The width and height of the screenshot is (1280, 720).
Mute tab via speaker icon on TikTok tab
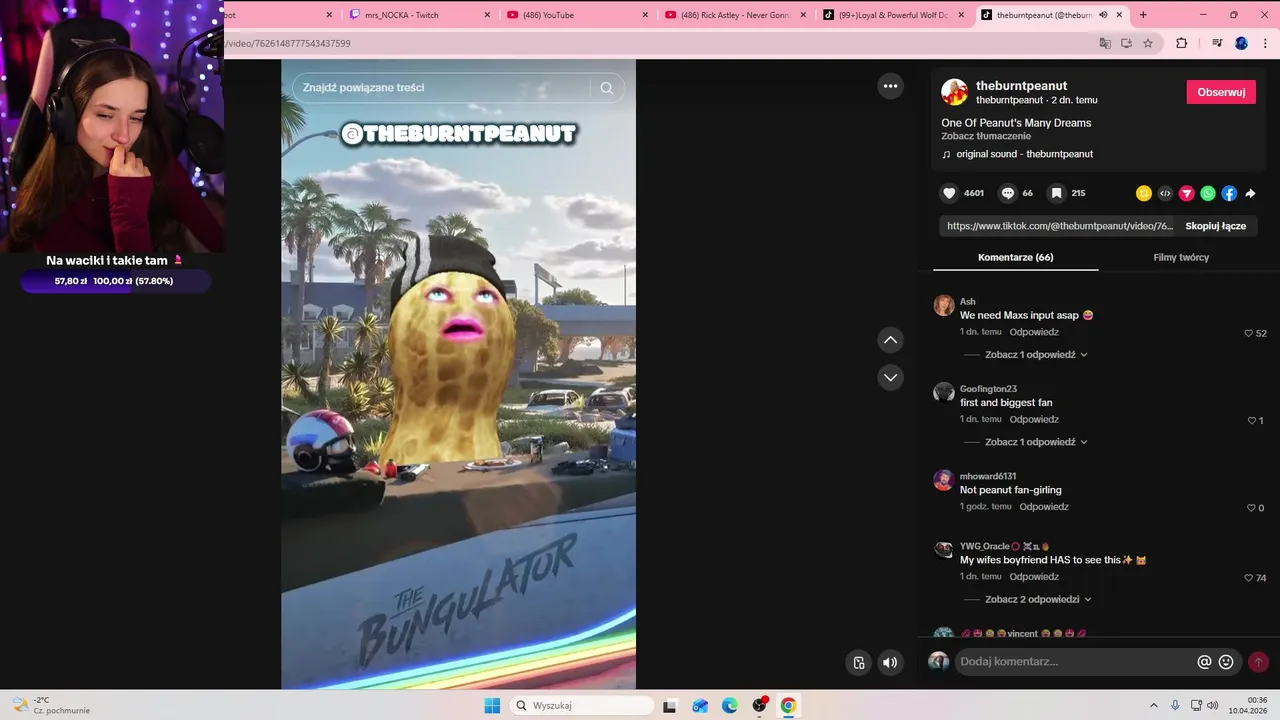pos(1103,15)
